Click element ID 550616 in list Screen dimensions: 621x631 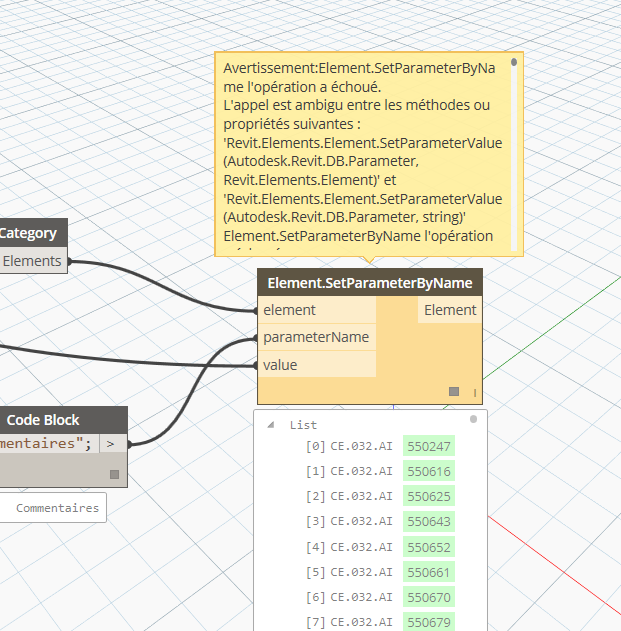[429, 471]
